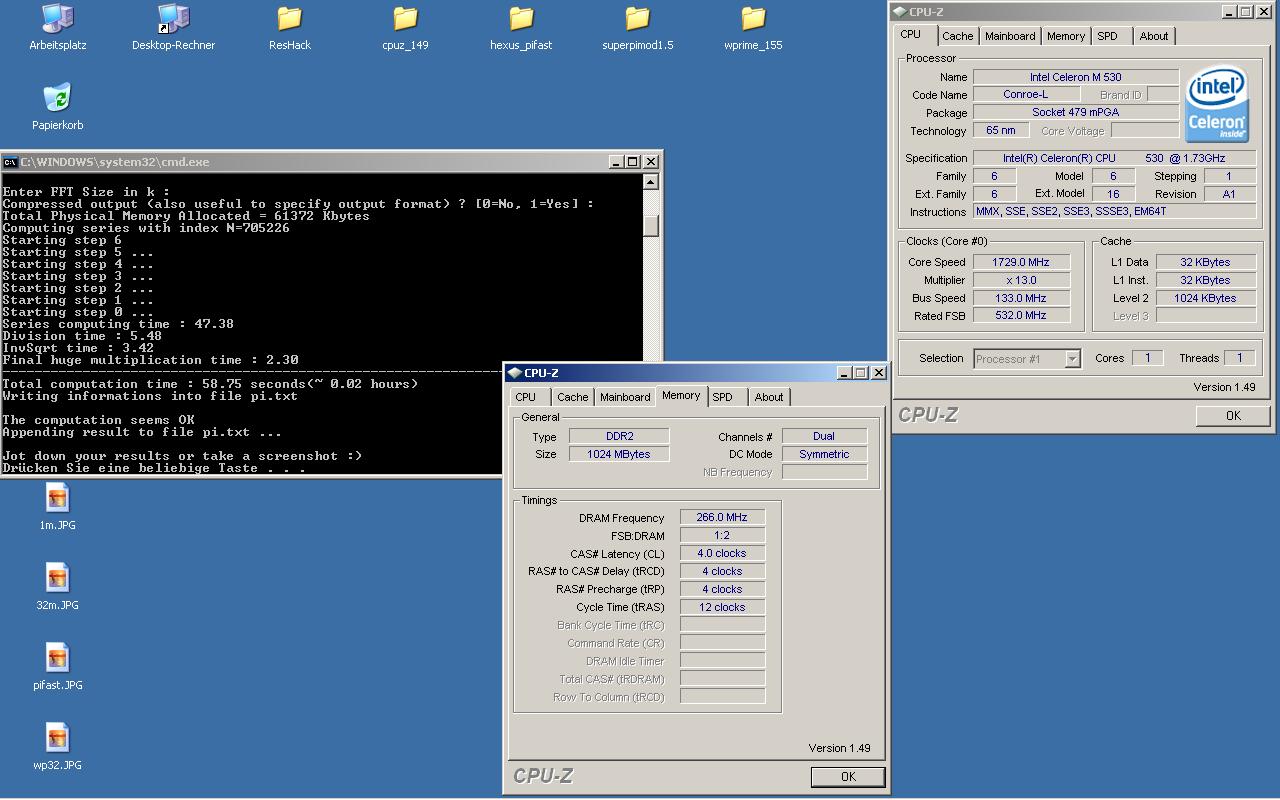Click the Multiplier value x 13.0
This screenshot has width=1280, height=800.
pos(1020,280)
